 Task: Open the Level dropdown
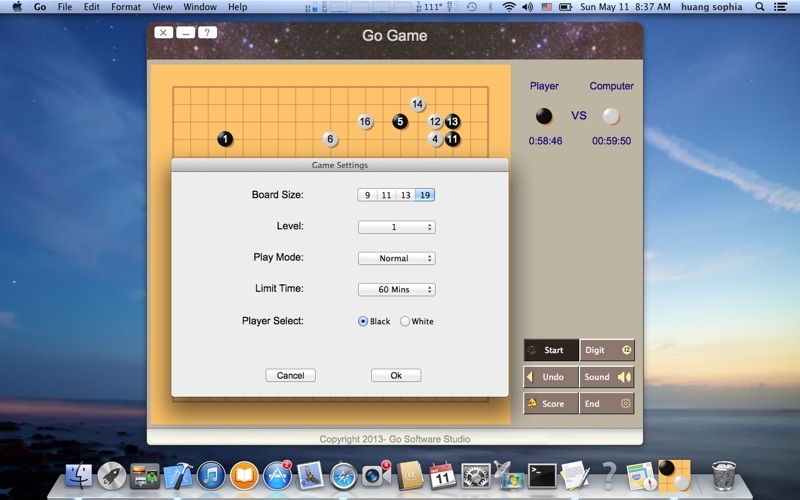(396, 227)
